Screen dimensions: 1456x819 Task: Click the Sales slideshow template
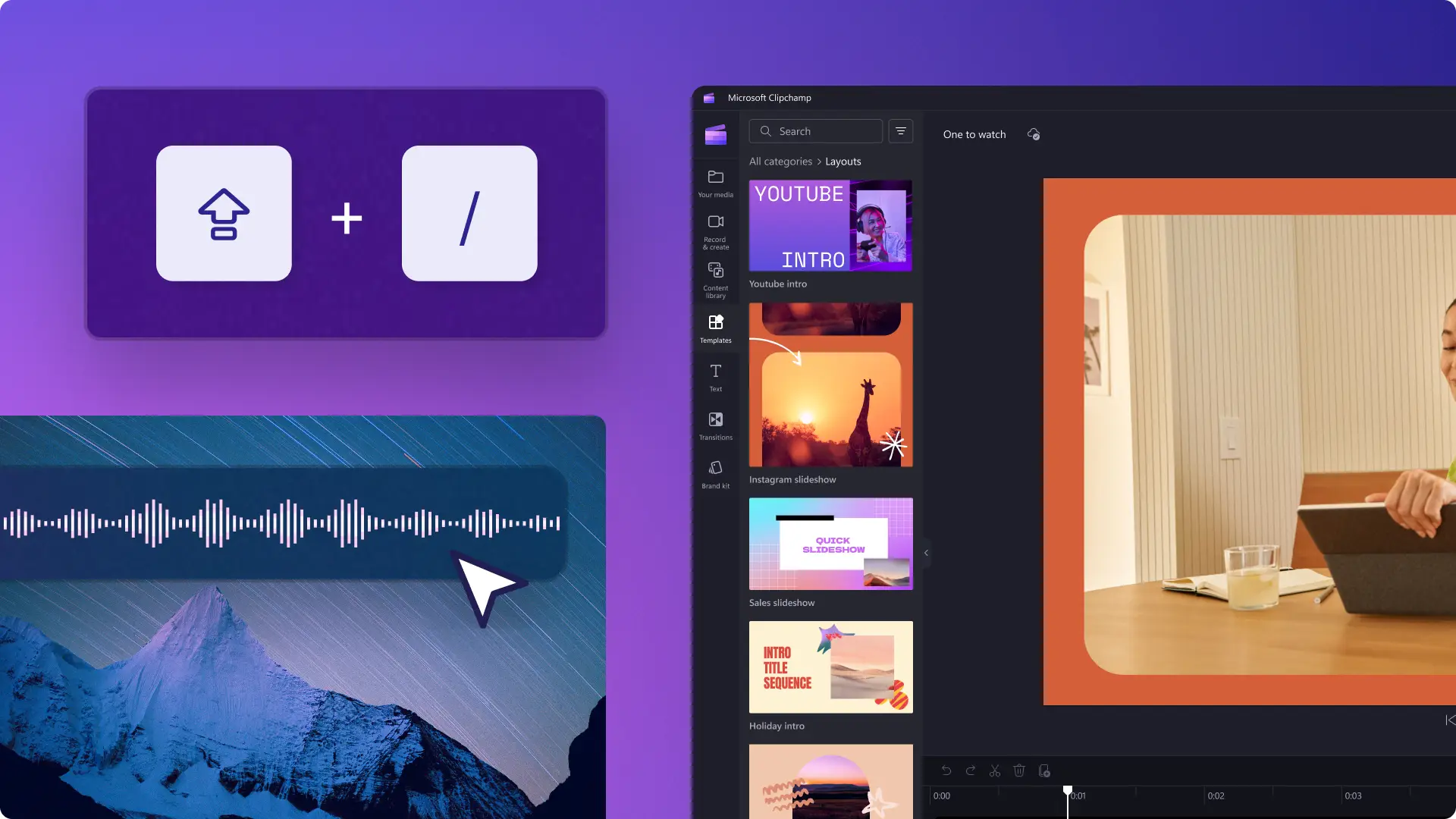click(x=830, y=543)
